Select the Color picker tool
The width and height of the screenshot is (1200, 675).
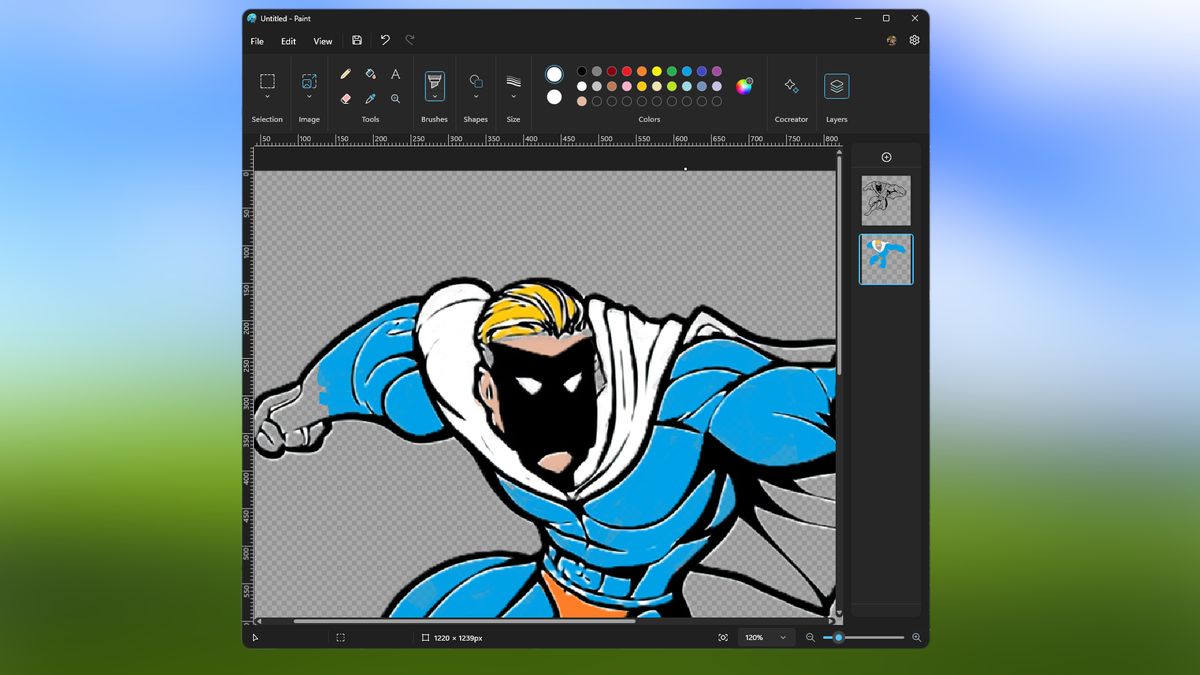coord(370,97)
